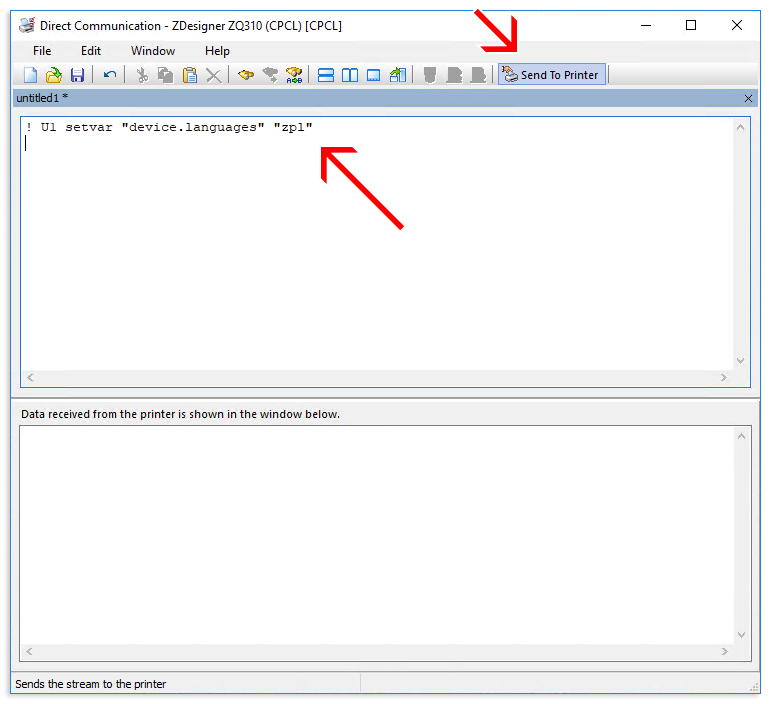
Task: Save the document with the floppy disk icon
Action: pos(77,75)
